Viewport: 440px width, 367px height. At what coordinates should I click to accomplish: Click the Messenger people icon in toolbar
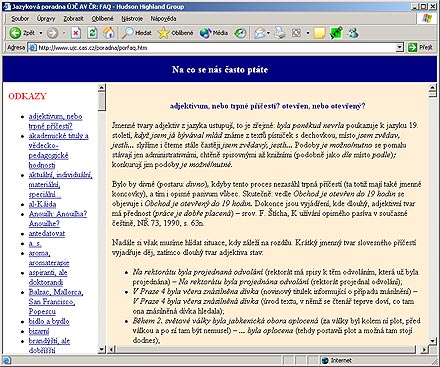click(353, 33)
